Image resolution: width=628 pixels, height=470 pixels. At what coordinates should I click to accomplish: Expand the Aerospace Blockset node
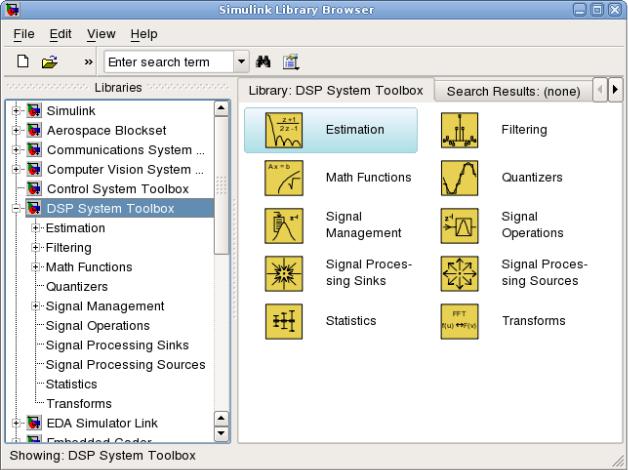(x=16, y=130)
